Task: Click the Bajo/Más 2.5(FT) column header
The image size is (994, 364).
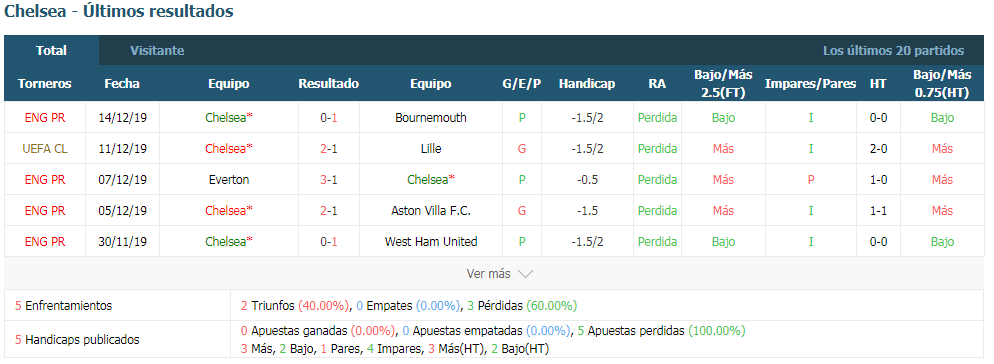Action: pyautogui.click(x=723, y=84)
